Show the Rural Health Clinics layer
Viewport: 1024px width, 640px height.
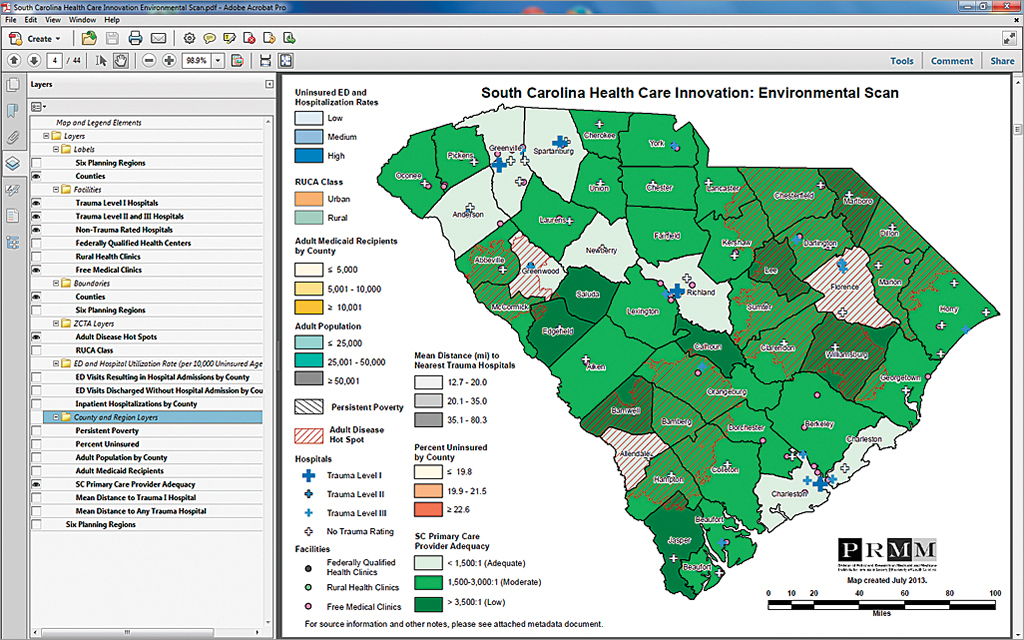click(x=37, y=257)
